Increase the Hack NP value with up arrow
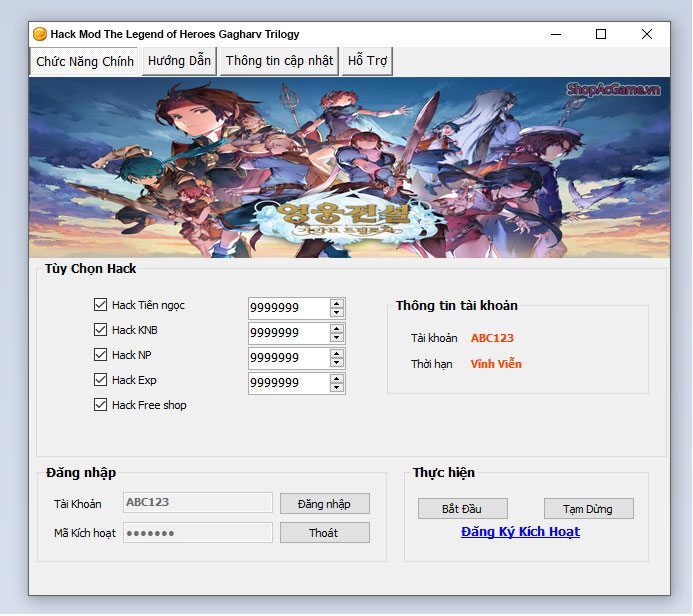This screenshot has height=616, width=693. tap(337, 354)
